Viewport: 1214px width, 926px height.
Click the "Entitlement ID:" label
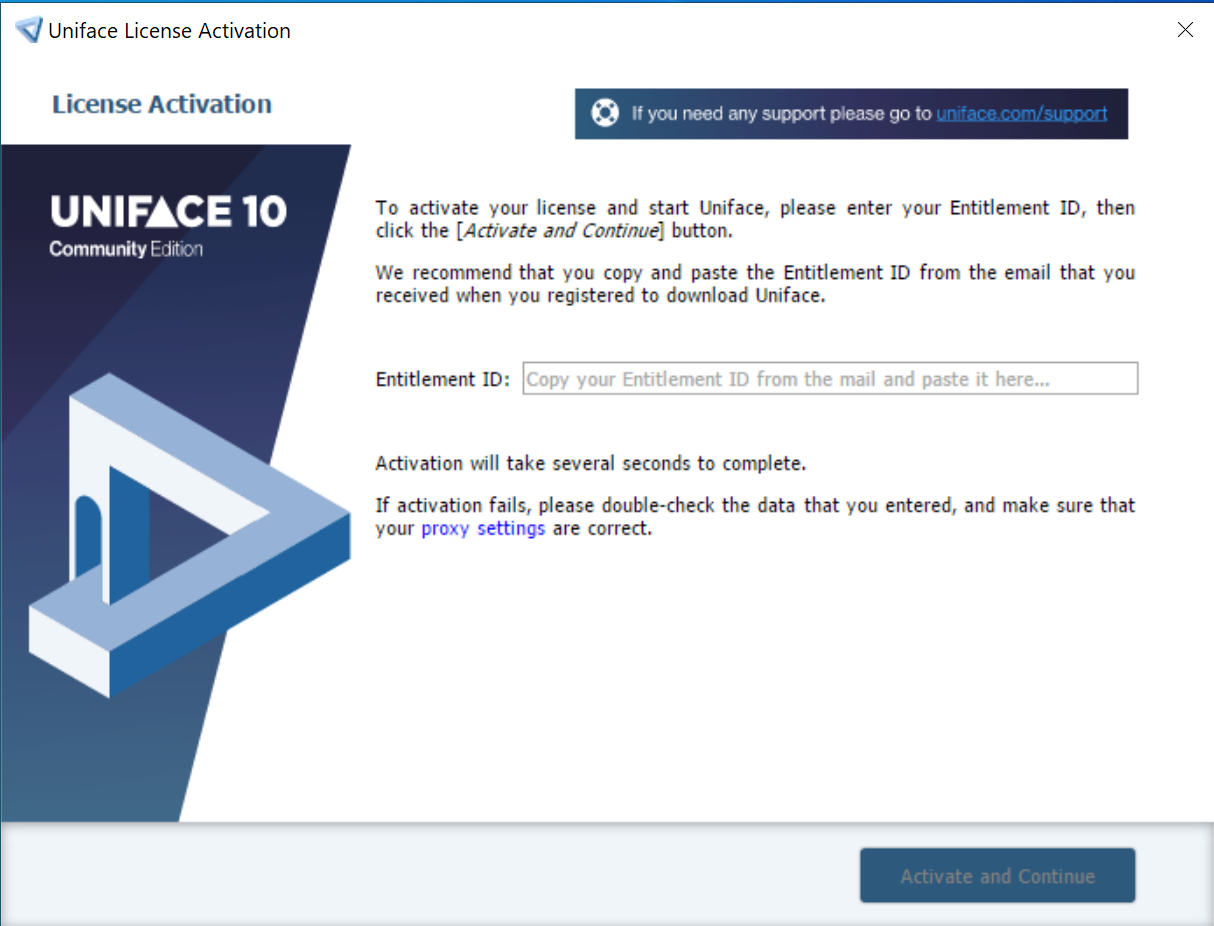point(443,380)
